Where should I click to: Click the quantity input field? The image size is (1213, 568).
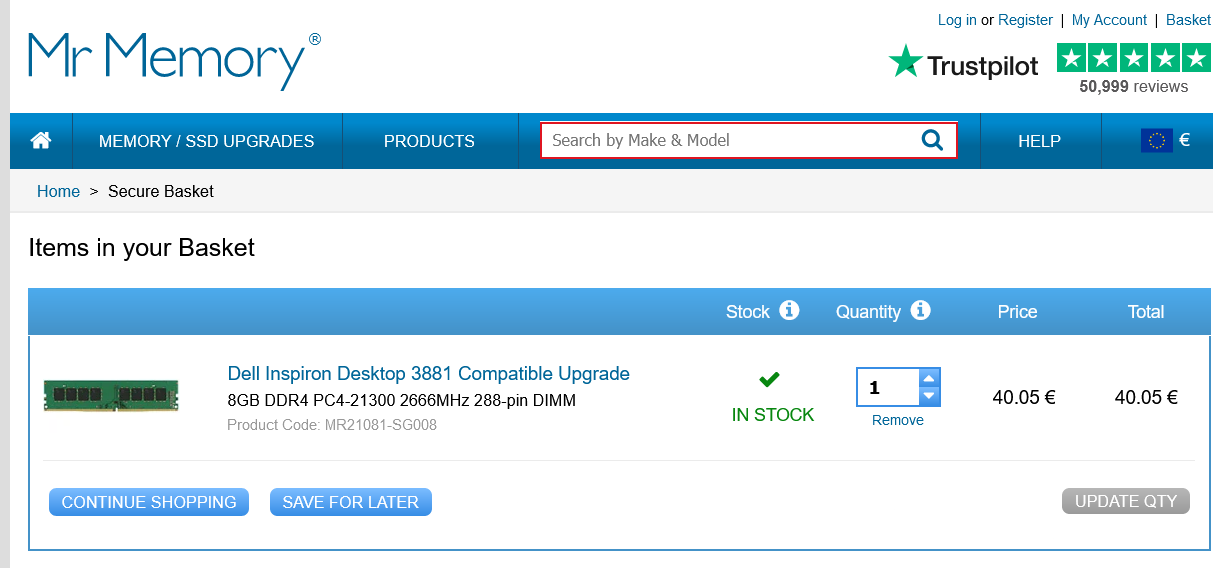[888, 387]
